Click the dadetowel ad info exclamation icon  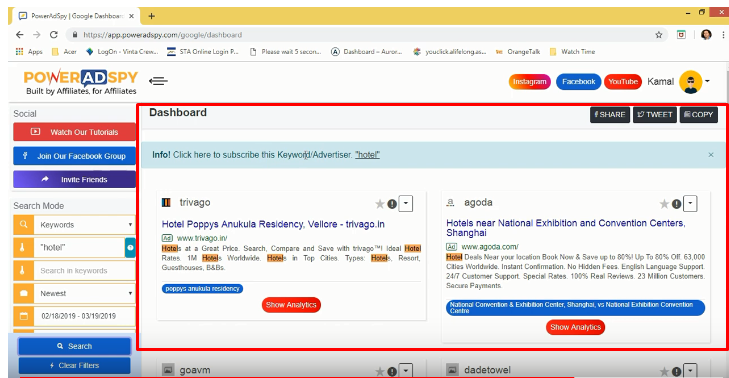[x=676, y=371]
